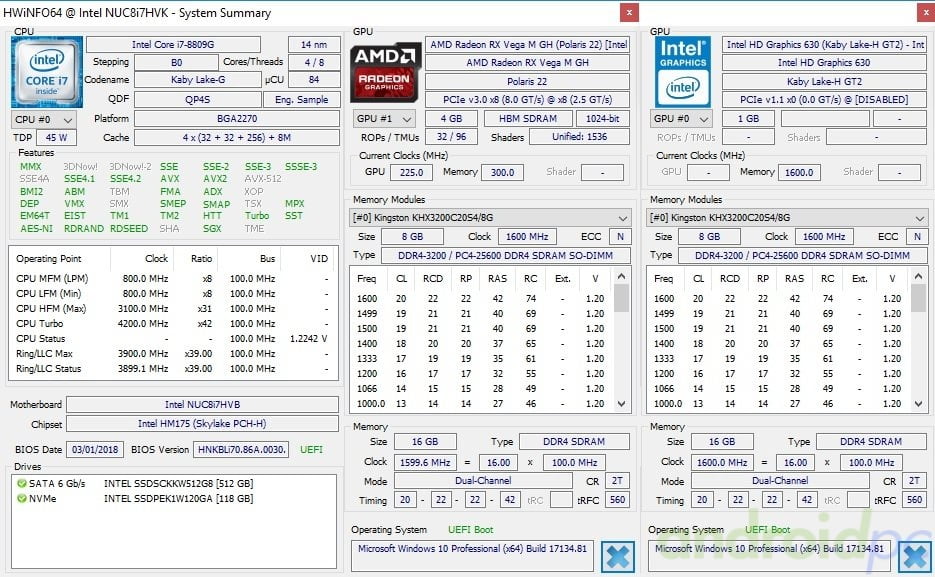Click the BIOS Version field
Viewport: 935px width, 577px height.
(x=241, y=450)
